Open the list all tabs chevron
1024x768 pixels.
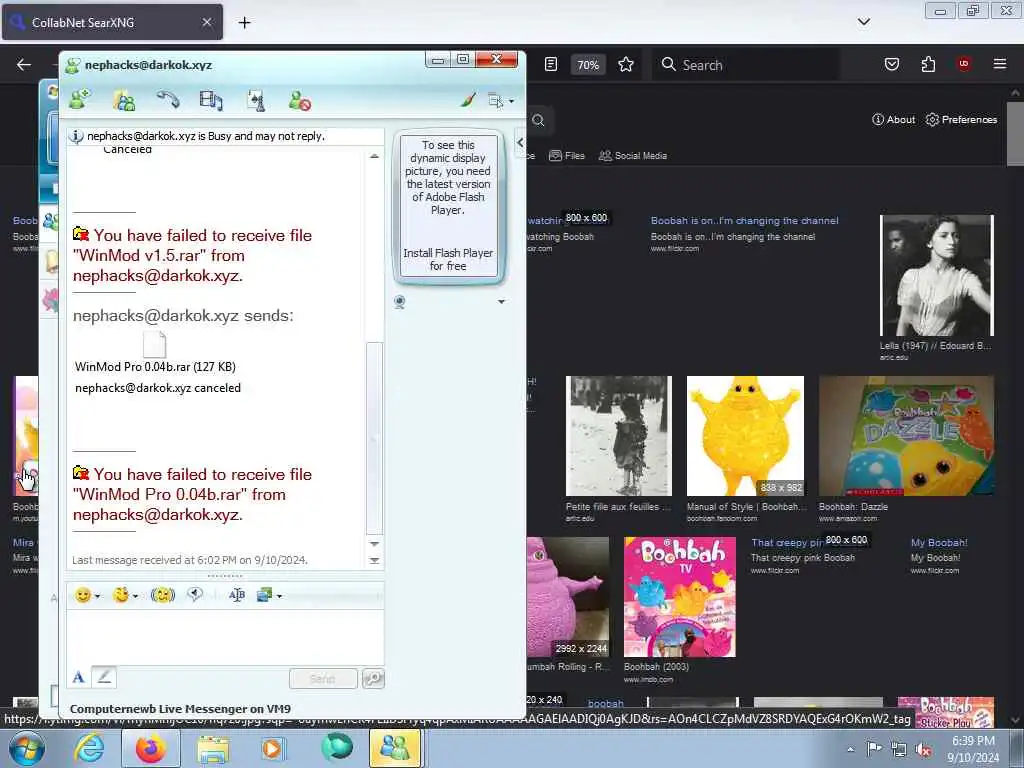(x=863, y=22)
